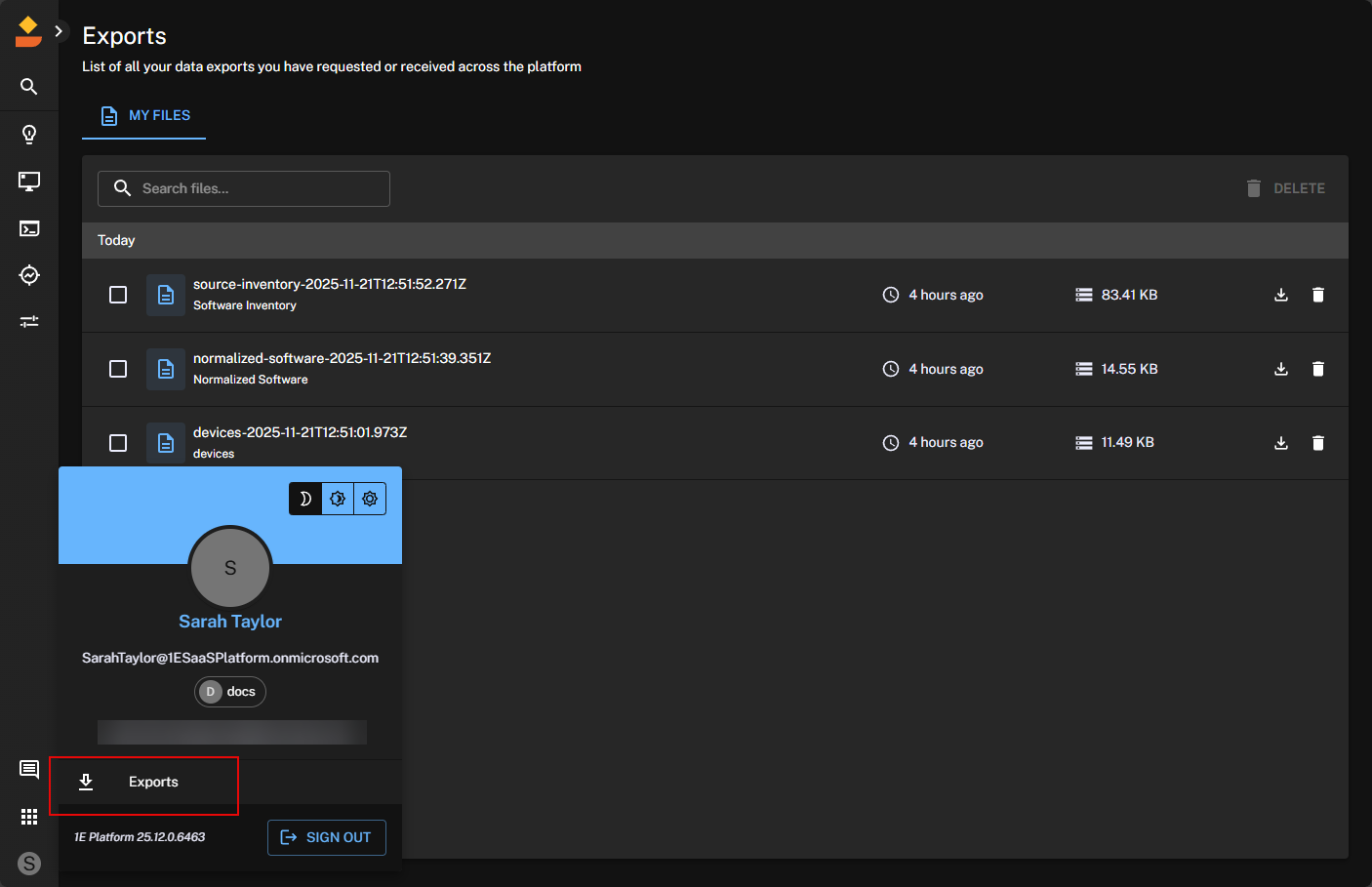This screenshot has width=1372, height=887.
Task: Open the monitor devices sidebar icon
Action: coord(29,181)
